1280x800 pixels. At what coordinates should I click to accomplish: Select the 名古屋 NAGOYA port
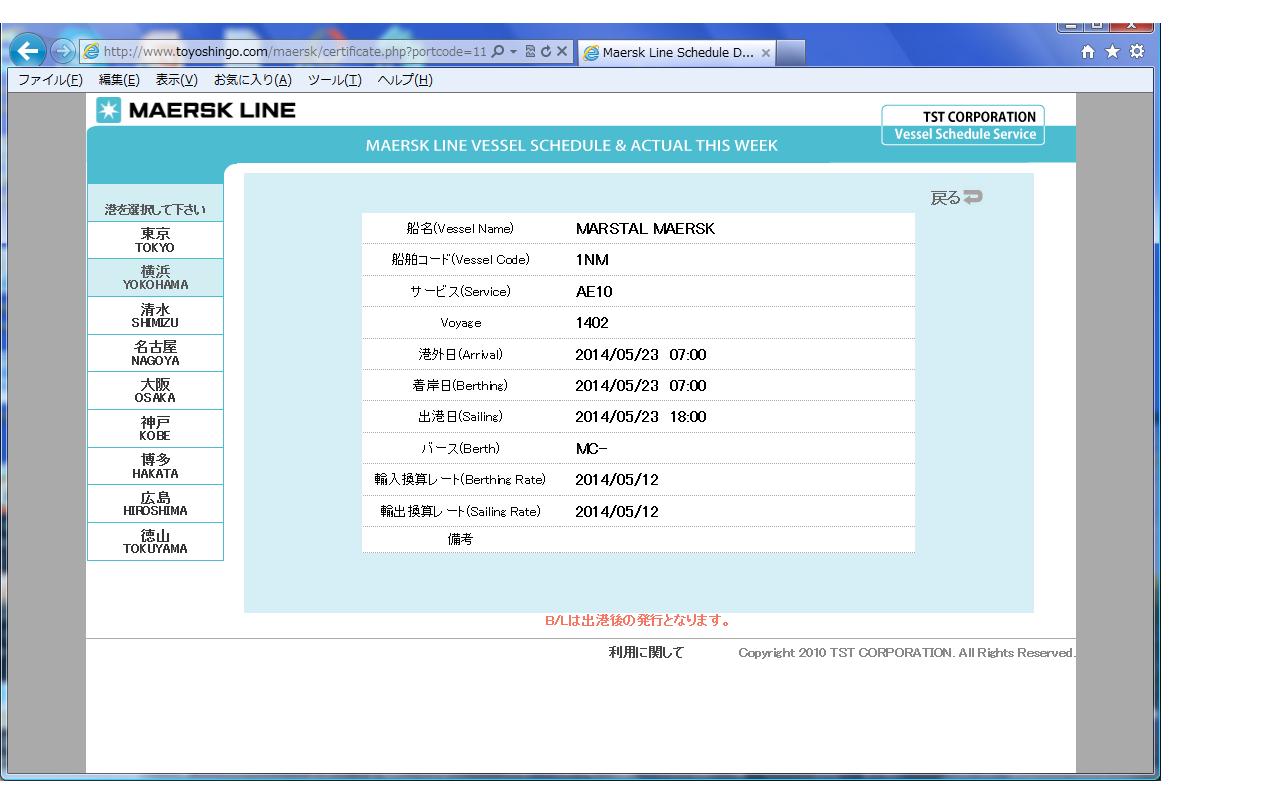[155, 353]
